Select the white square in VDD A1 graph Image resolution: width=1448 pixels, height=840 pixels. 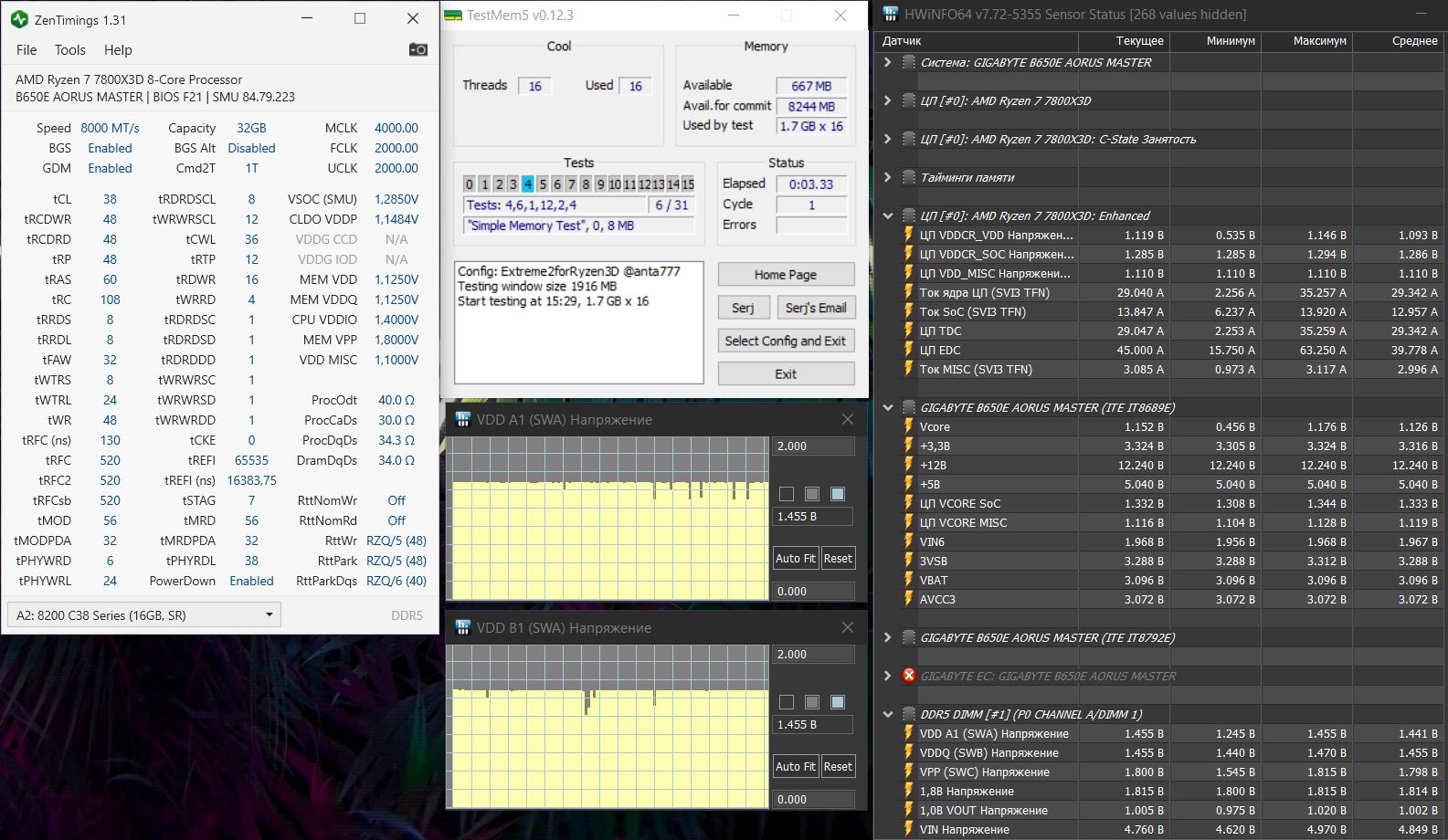pos(786,494)
